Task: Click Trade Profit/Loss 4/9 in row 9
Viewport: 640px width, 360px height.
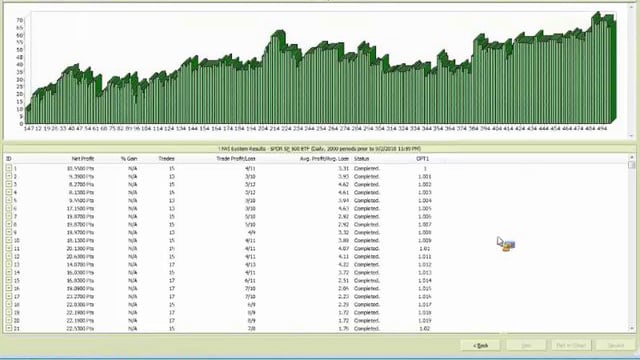Action: pos(251,232)
